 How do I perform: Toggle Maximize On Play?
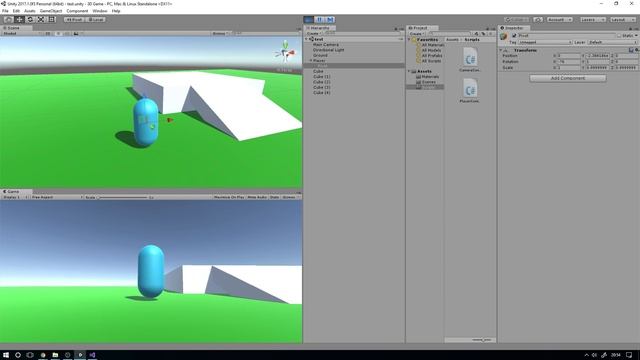tap(229, 197)
